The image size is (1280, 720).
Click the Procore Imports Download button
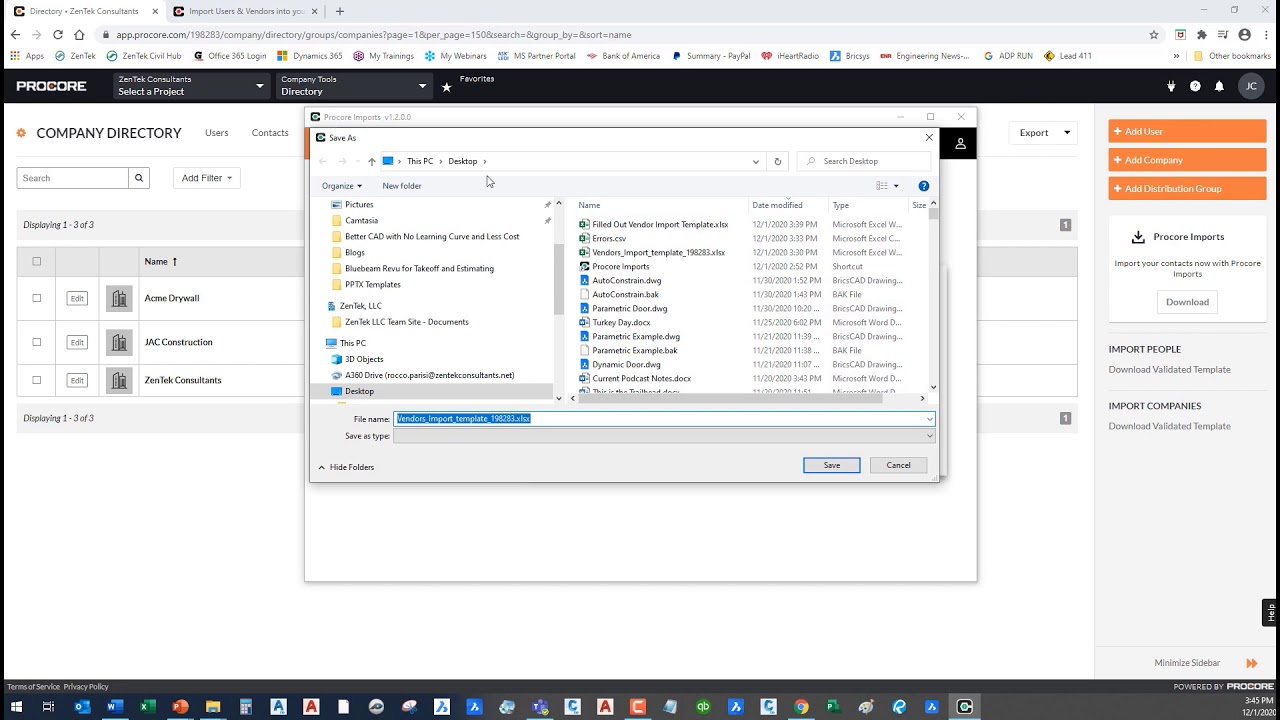point(1187,302)
